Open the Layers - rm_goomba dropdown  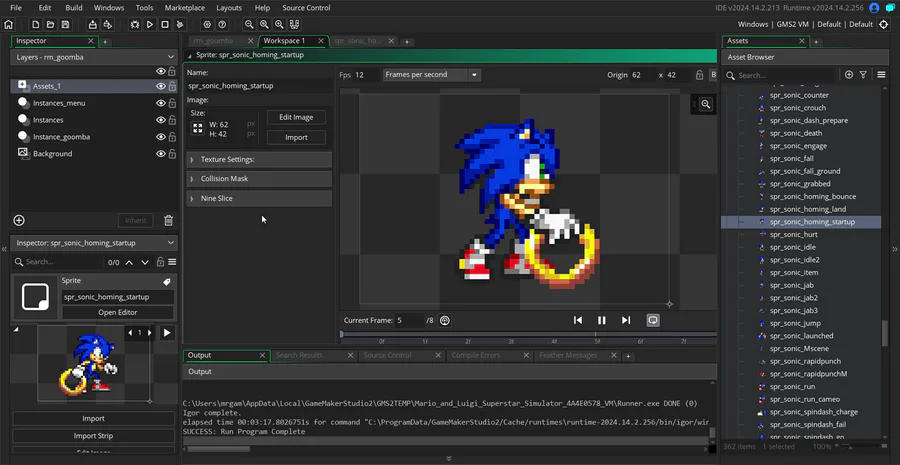(94, 57)
